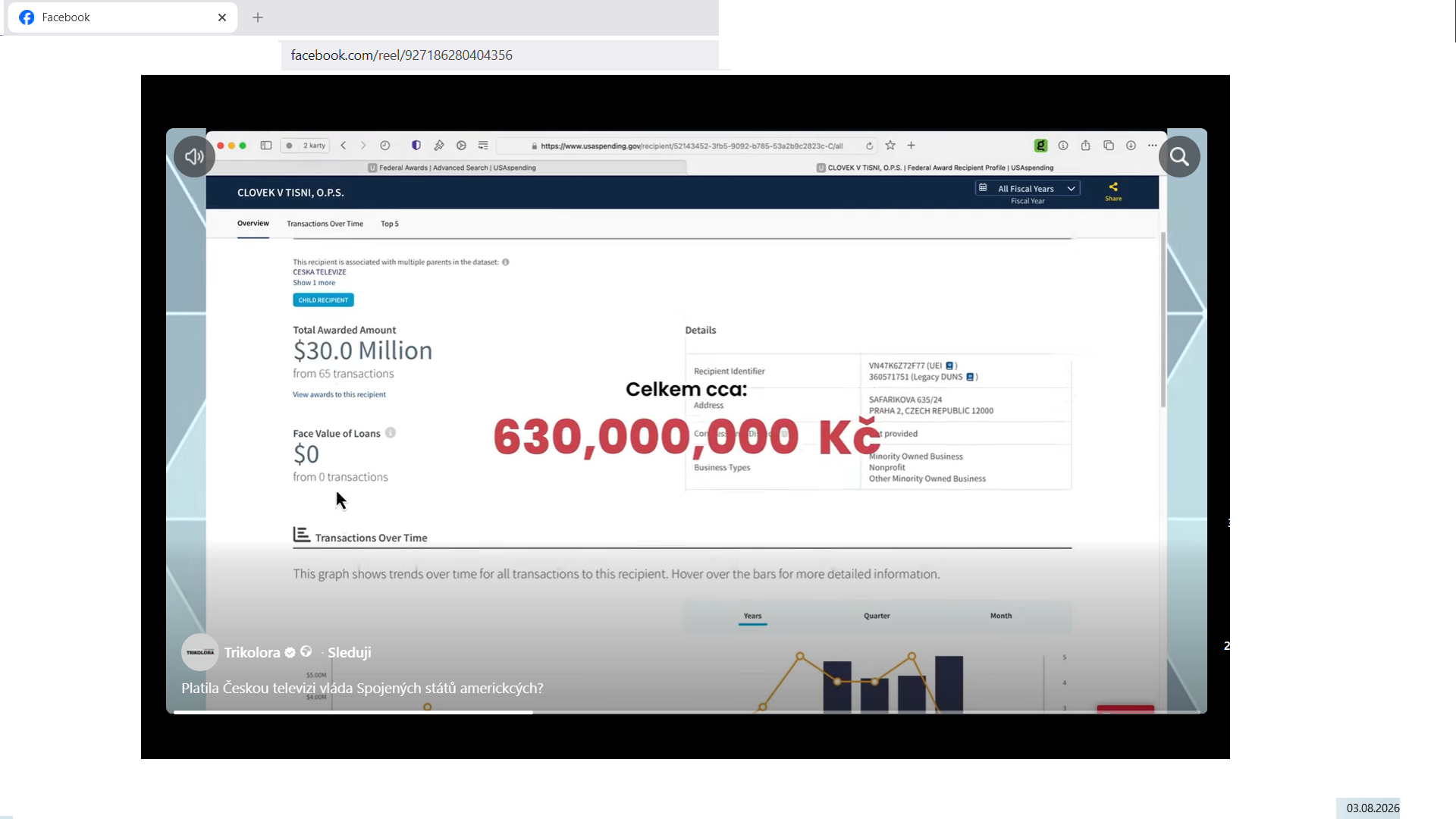Image resolution: width=1456 pixels, height=819 pixels.
Task: Select the Transactions Over Time tab
Action: tap(325, 224)
